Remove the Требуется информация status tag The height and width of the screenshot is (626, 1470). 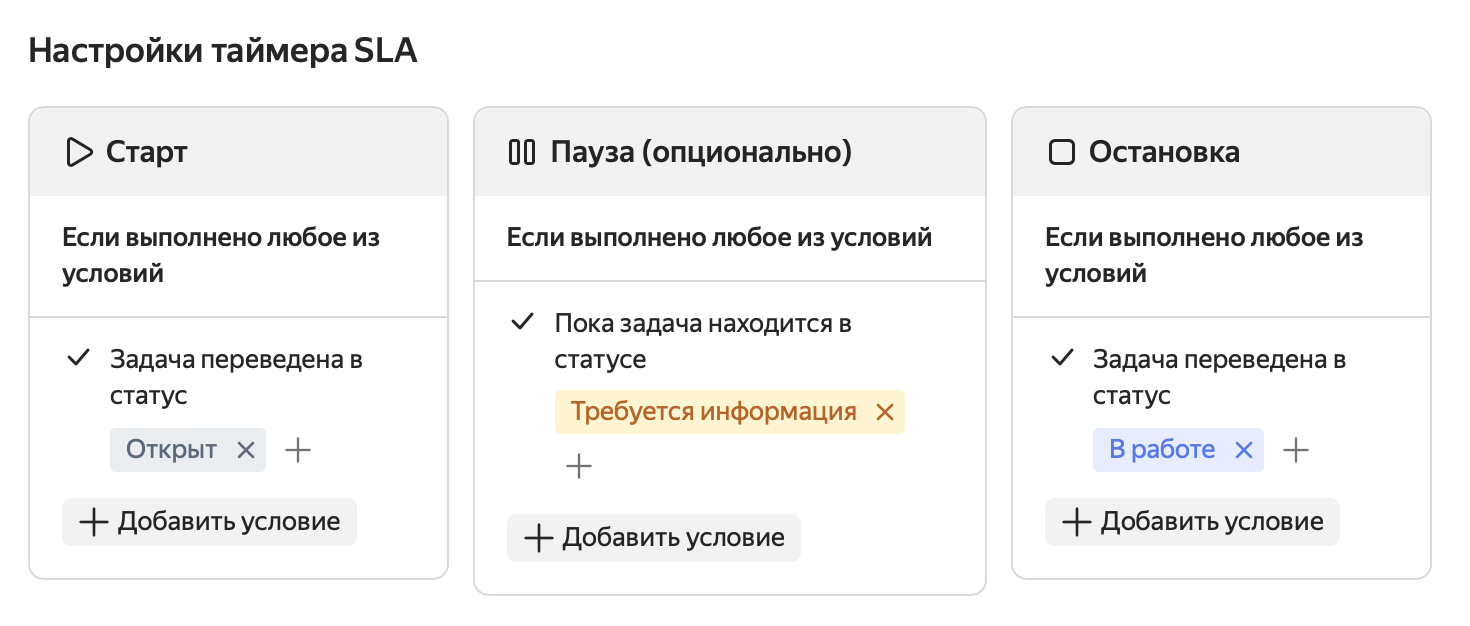(883, 411)
